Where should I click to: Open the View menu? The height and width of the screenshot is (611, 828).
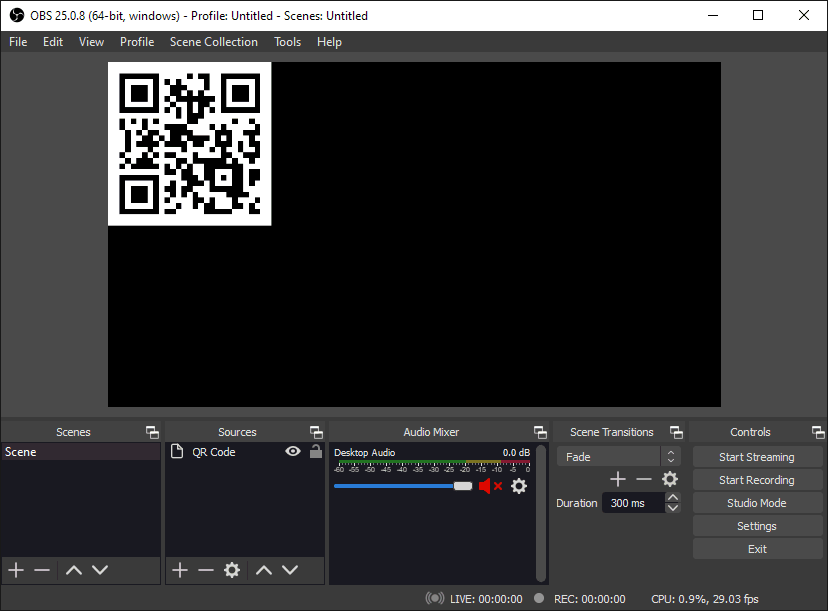91,42
